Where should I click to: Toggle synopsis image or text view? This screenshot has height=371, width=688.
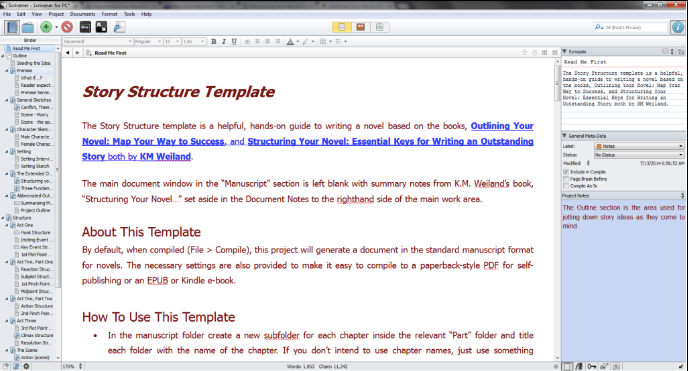(672, 51)
